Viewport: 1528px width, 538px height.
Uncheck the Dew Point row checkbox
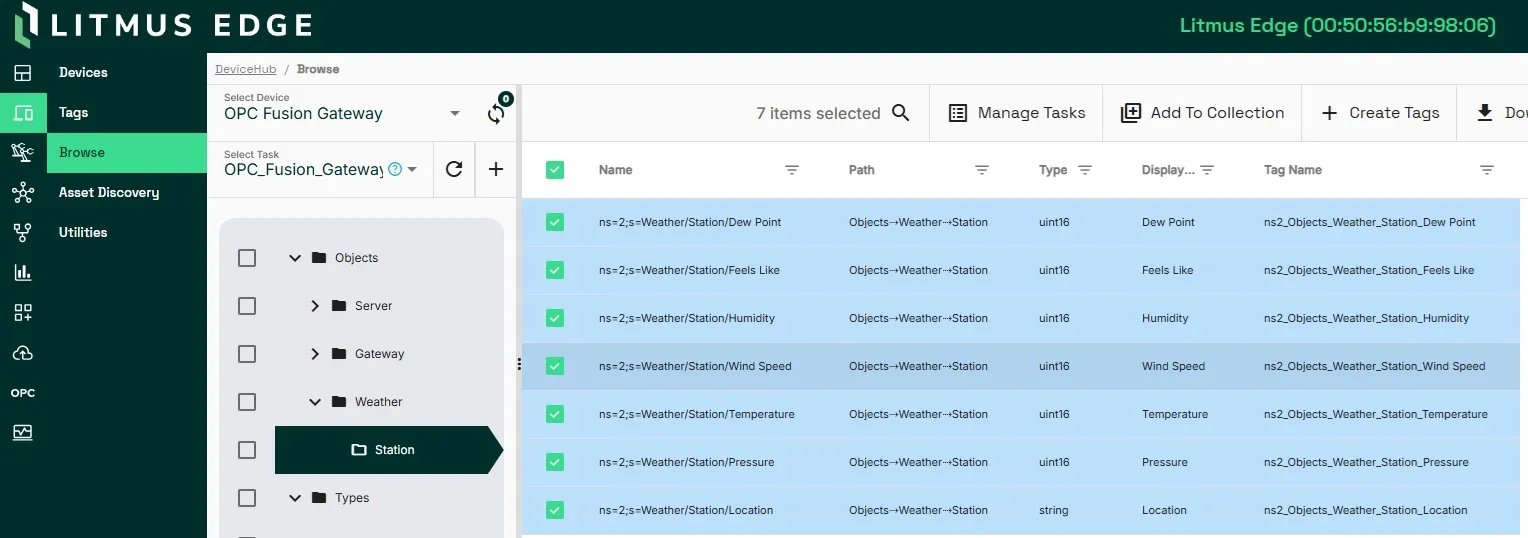pyautogui.click(x=555, y=222)
